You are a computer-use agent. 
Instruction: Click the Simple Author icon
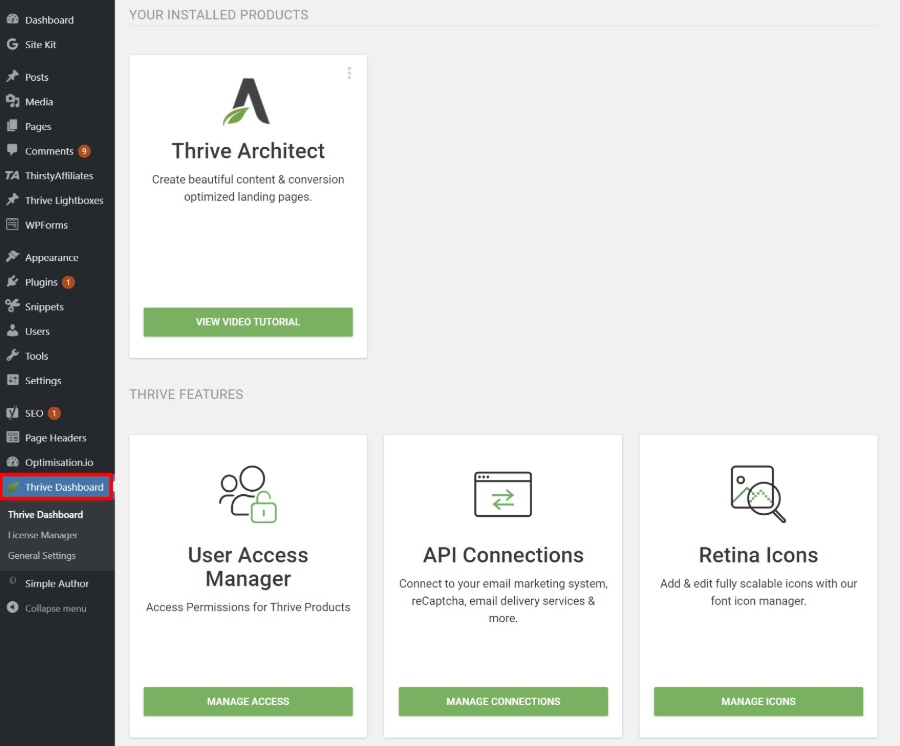(x=13, y=581)
